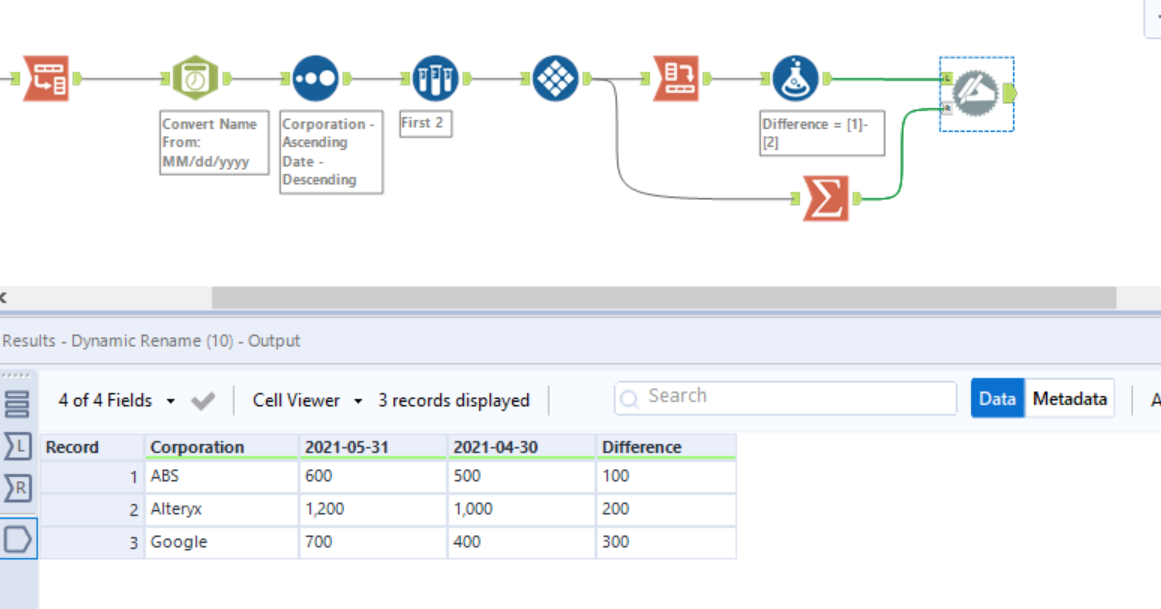Select the red tool after Cross Tab
Viewport: 1161px width, 609px height.
(x=676, y=78)
